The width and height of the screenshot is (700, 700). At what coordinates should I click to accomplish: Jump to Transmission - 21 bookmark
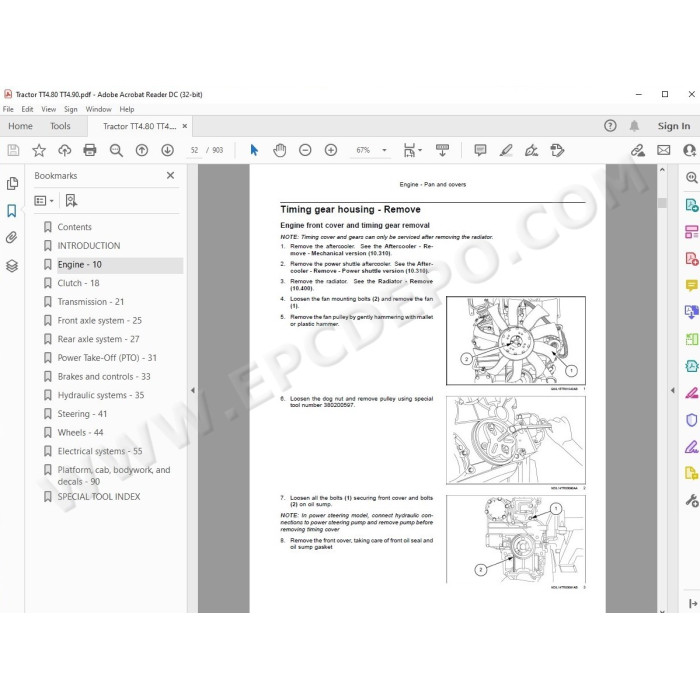coord(91,302)
